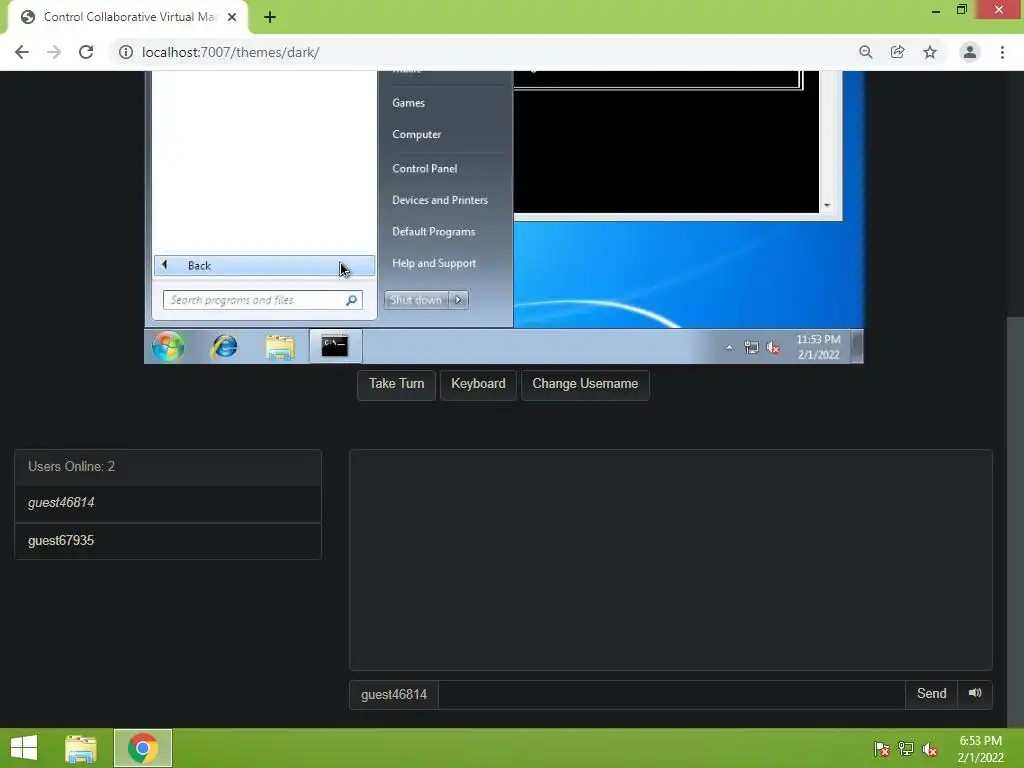
Task: Open the on-screen Keyboard button
Action: click(x=478, y=384)
